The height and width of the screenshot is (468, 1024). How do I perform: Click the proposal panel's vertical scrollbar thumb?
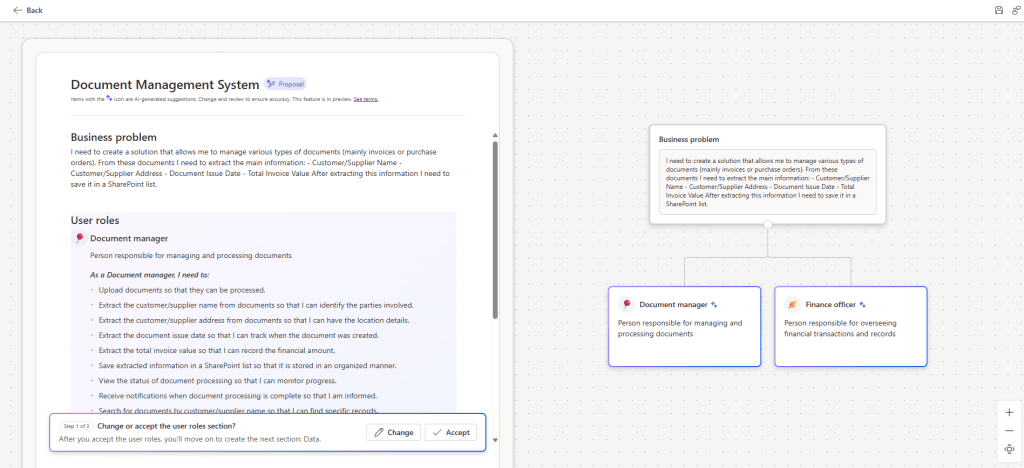(494, 230)
